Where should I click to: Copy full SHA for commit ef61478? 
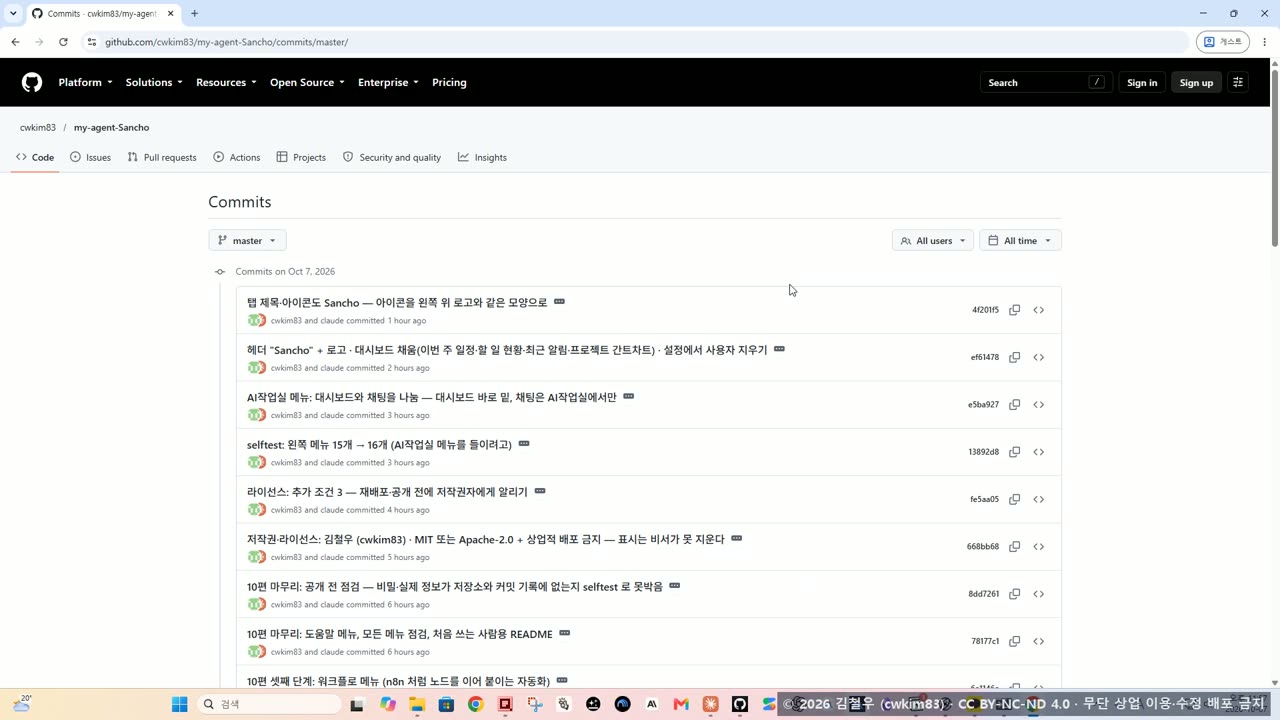point(1014,357)
